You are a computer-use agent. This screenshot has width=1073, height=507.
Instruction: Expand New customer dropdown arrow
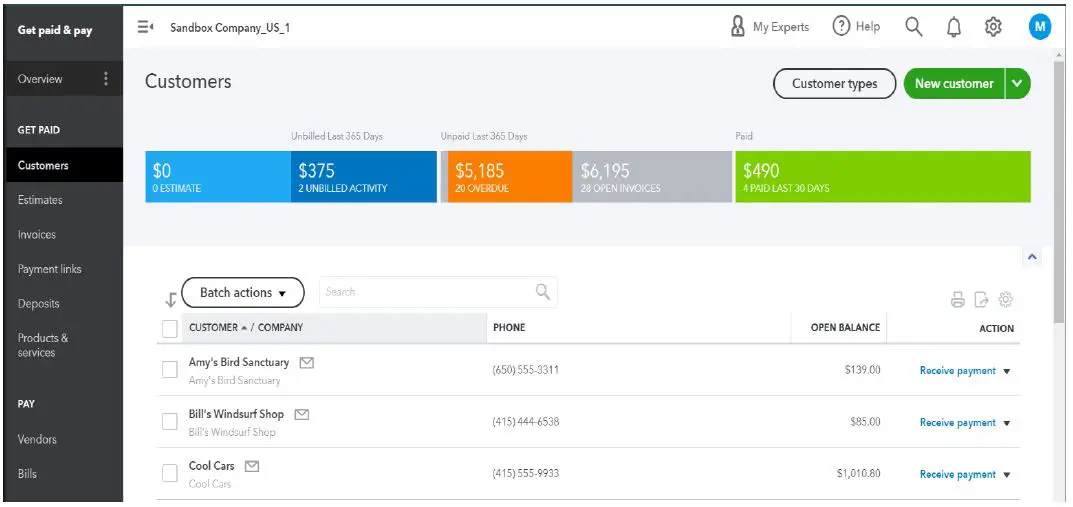[x=1018, y=83]
